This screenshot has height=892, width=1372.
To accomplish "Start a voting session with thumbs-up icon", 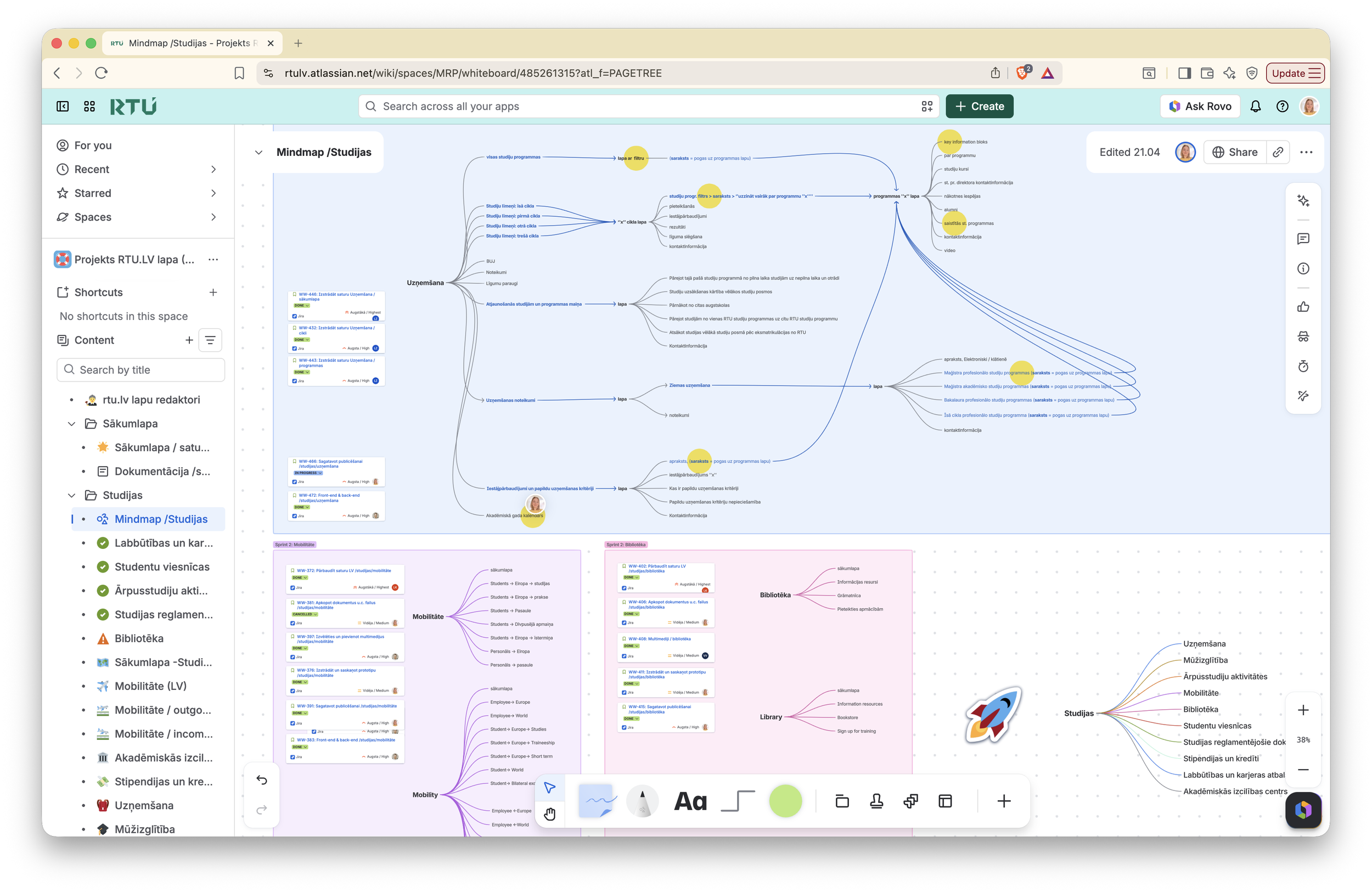I will (1303, 307).
